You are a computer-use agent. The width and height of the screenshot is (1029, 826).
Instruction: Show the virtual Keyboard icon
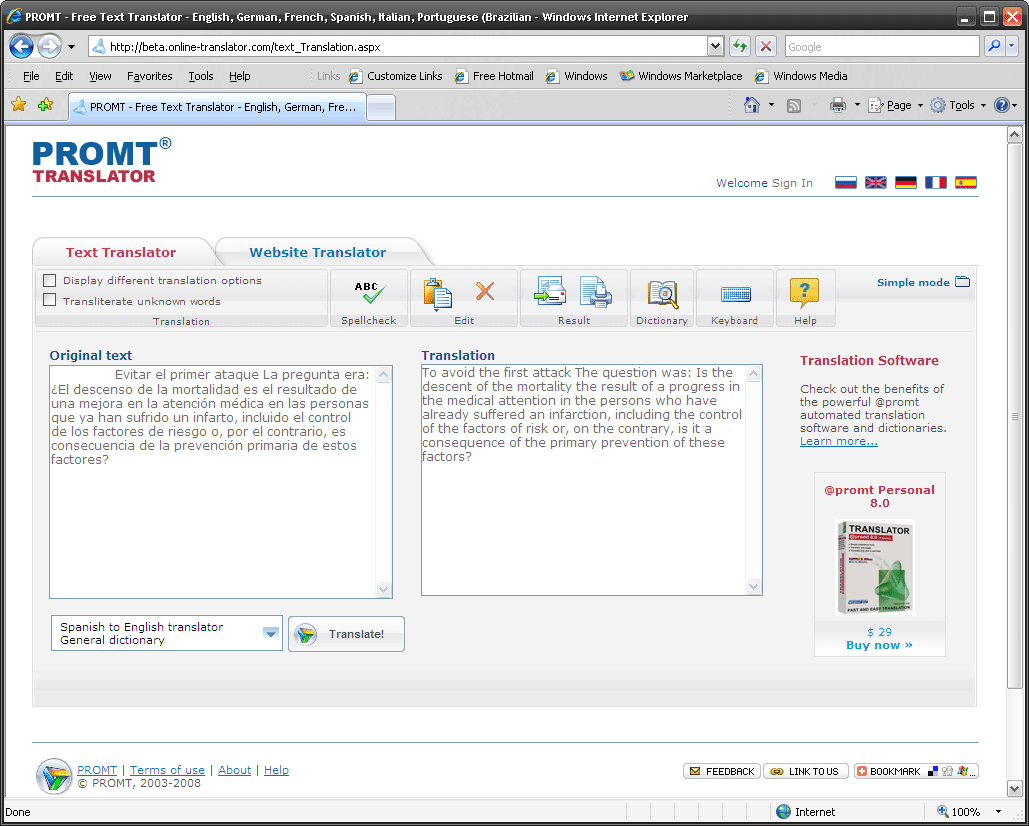[735, 294]
